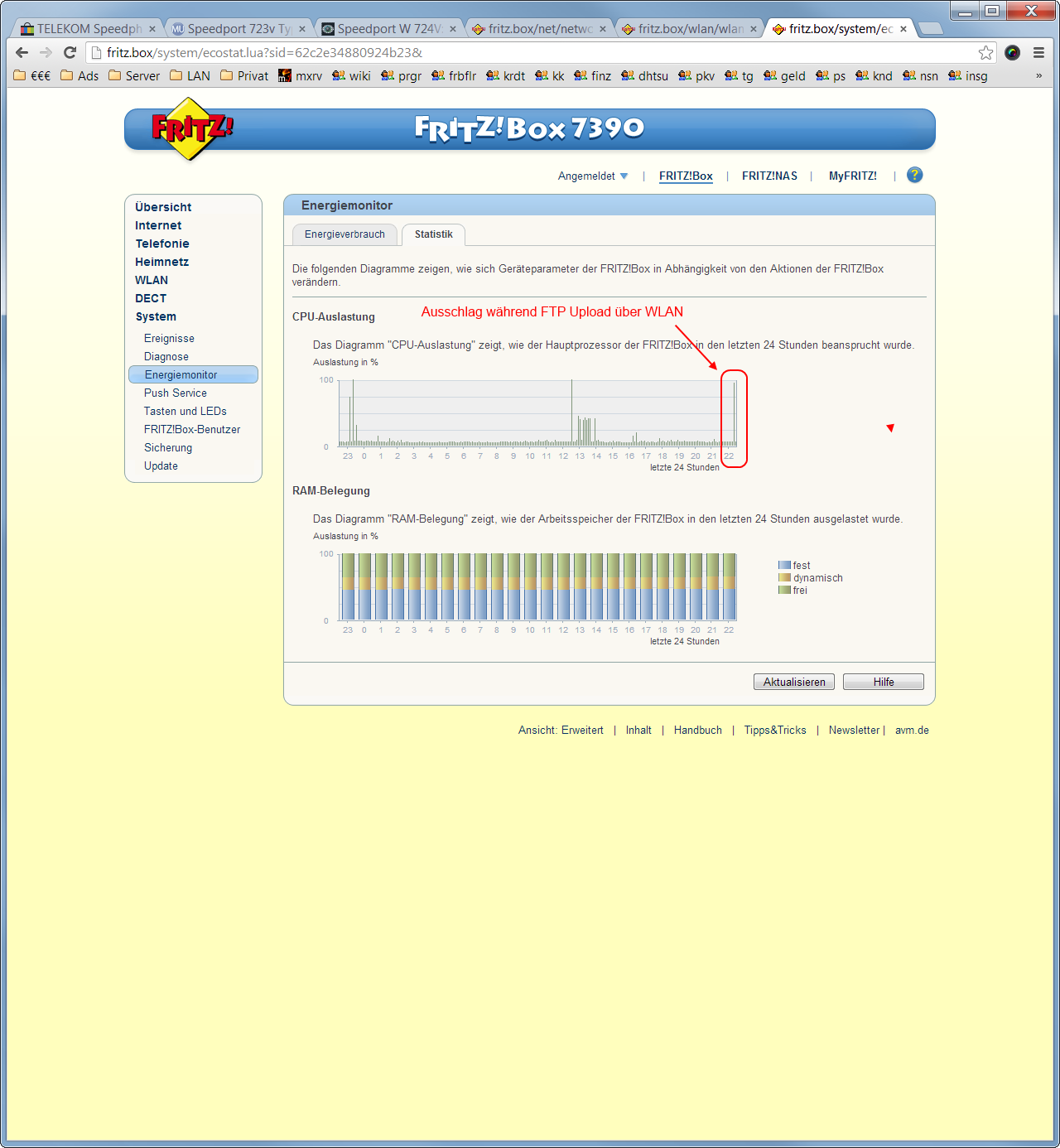Image resolution: width=1060 pixels, height=1148 pixels.
Task: Open the LAN bookmarks folder
Action: click(190, 75)
